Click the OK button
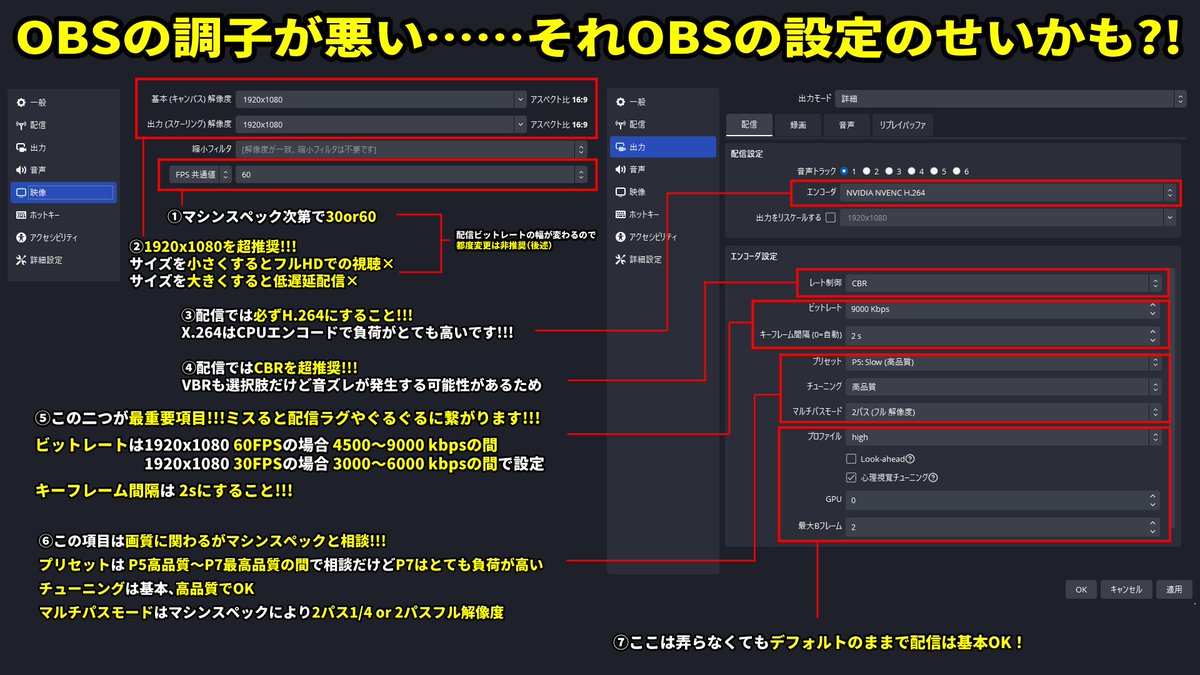This screenshot has height=675, width=1200. coord(1080,590)
